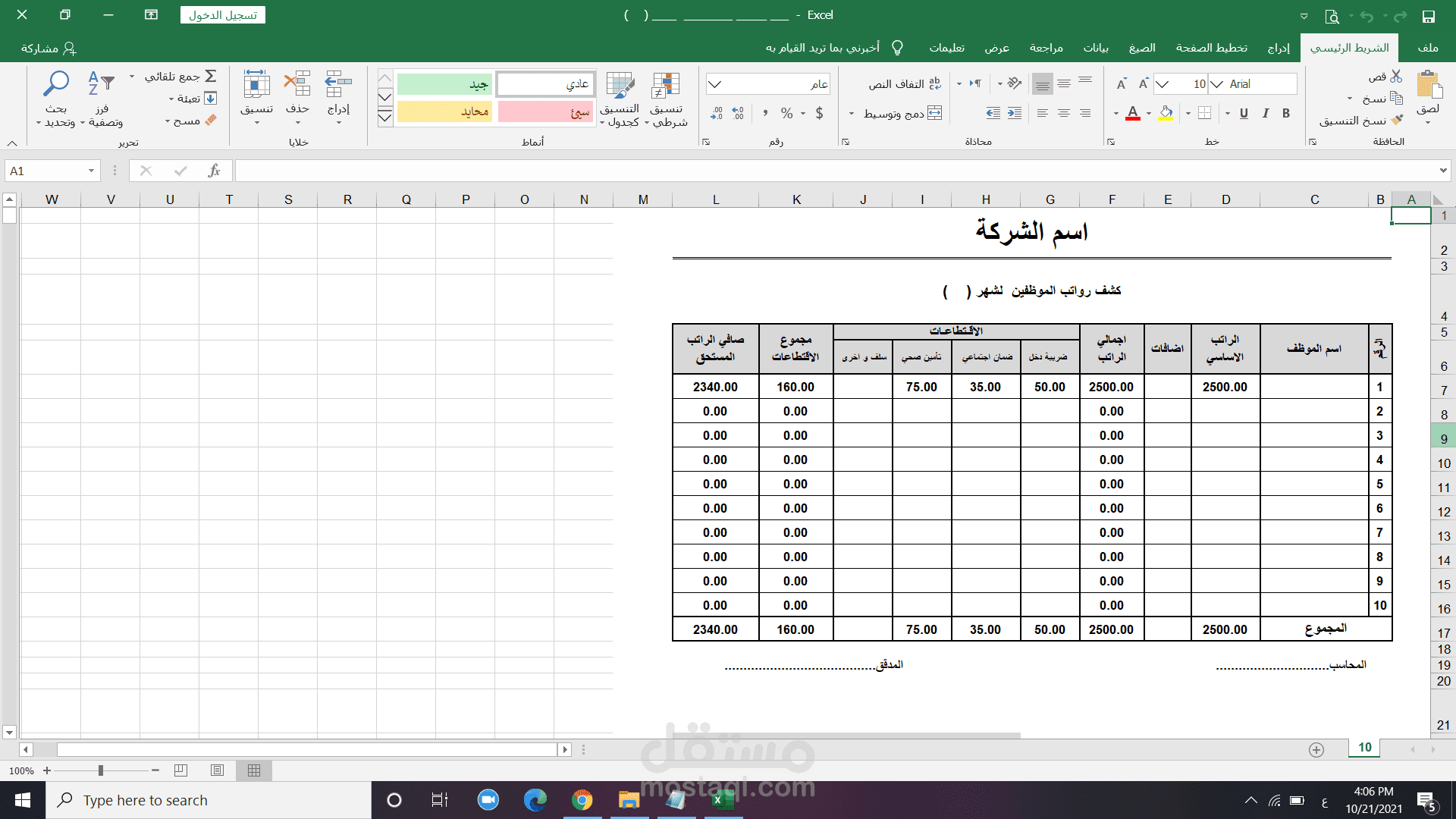Image resolution: width=1456 pixels, height=819 pixels.
Task: Click the Format Painter brush icon
Action: [x=1397, y=120]
